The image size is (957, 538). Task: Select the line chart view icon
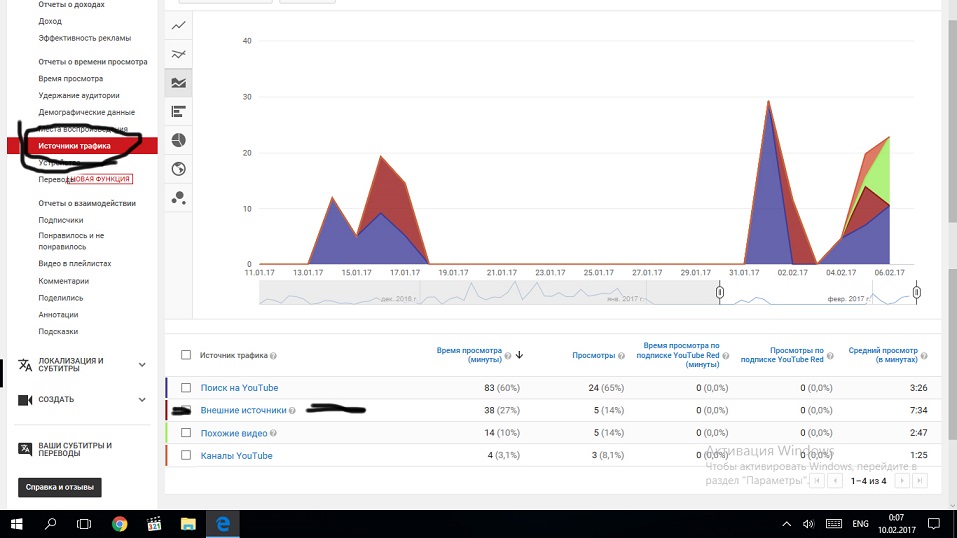tap(178, 26)
